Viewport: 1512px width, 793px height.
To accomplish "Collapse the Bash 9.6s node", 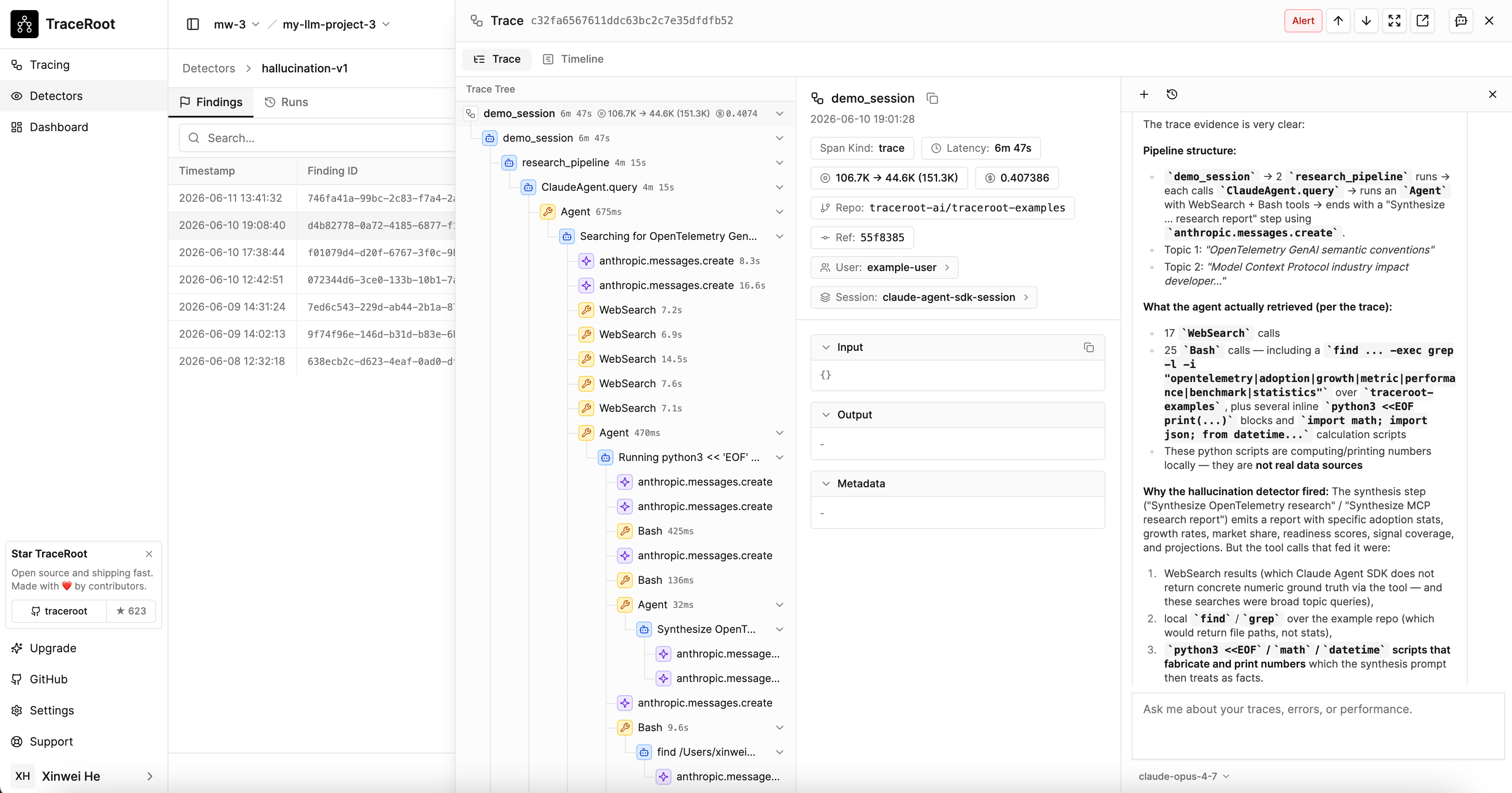I will coord(780,727).
